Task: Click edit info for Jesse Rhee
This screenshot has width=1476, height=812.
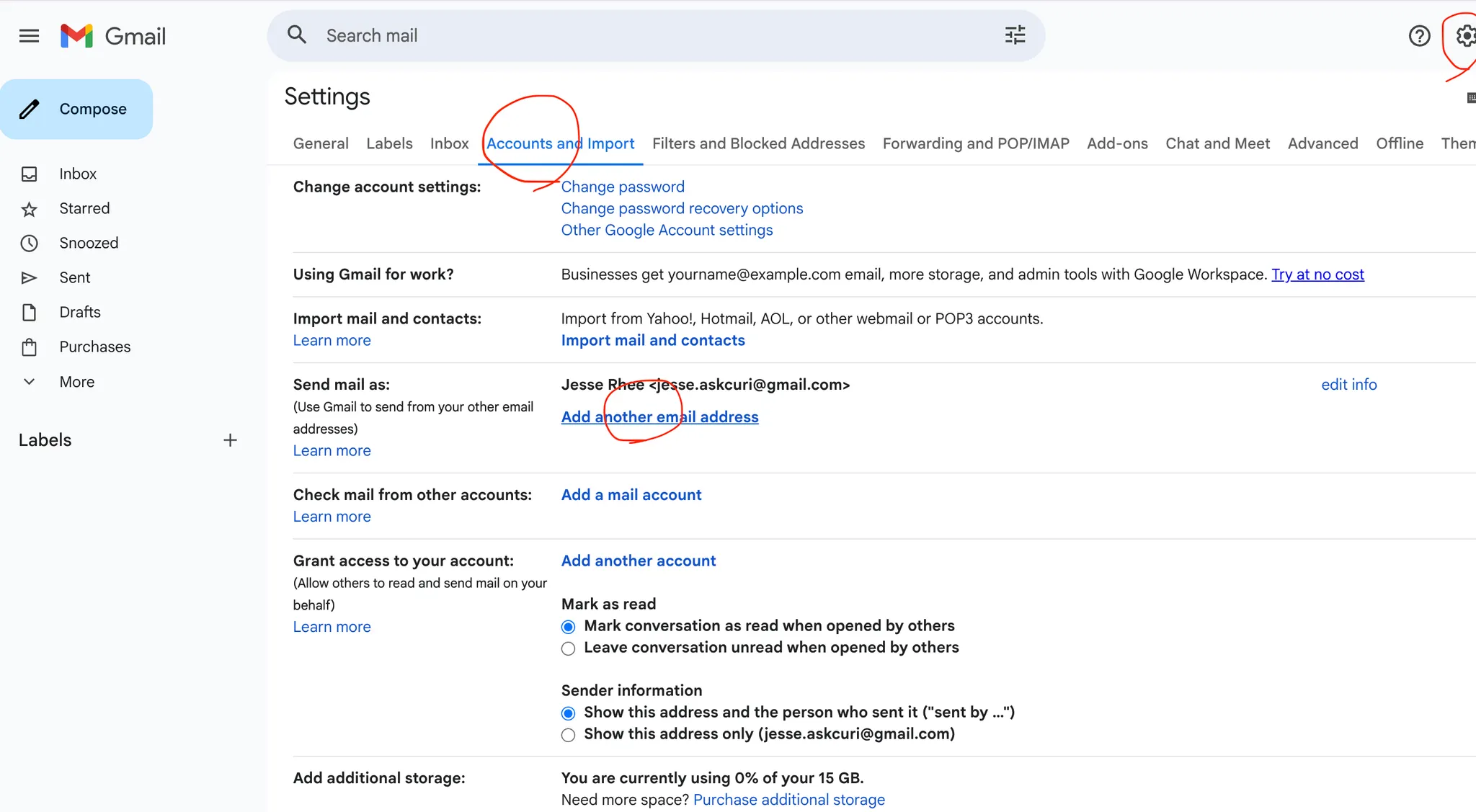Action: point(1348,385)
